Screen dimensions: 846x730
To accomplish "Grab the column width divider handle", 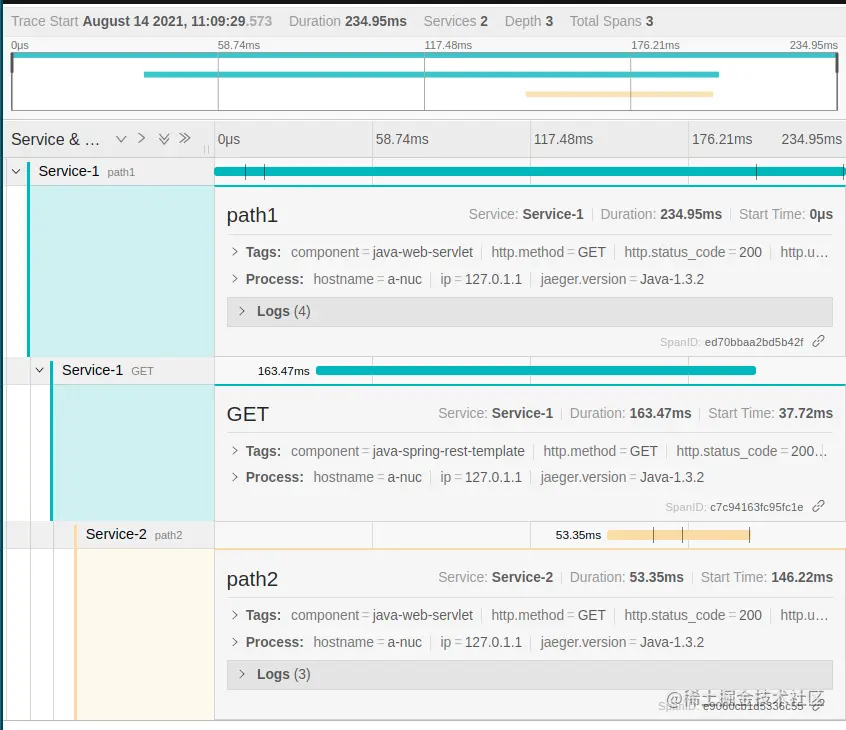I will pyautogui.click(x=206, y=149).
